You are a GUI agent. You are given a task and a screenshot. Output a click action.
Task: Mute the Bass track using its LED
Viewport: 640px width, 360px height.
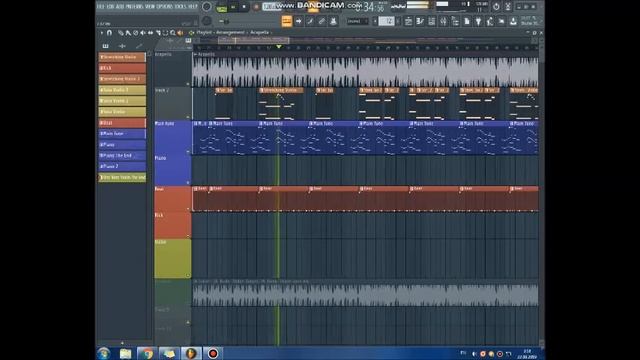[188, 209]
